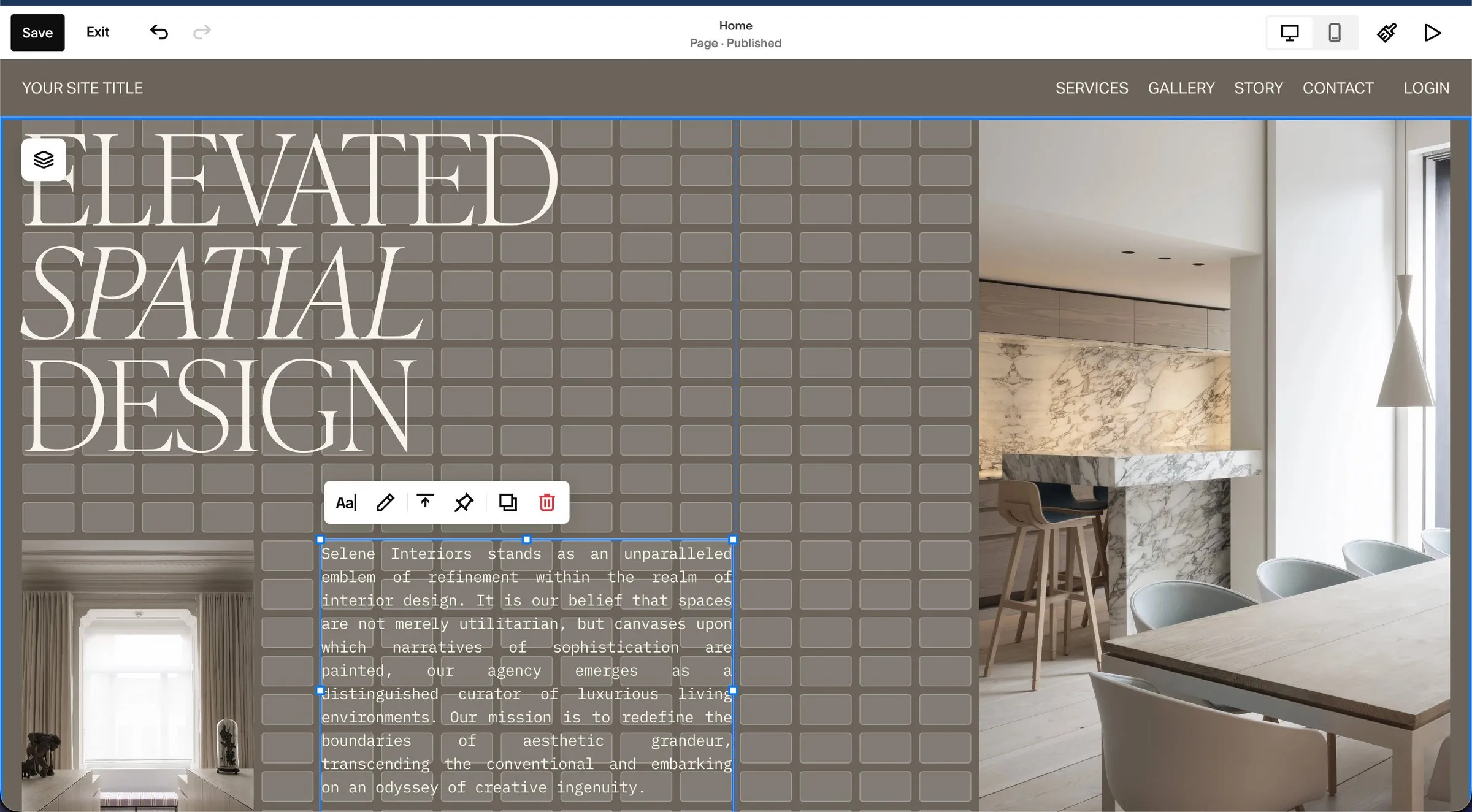Click the Save button
This screenshot has width=1472, height=812.
[37, 33]
